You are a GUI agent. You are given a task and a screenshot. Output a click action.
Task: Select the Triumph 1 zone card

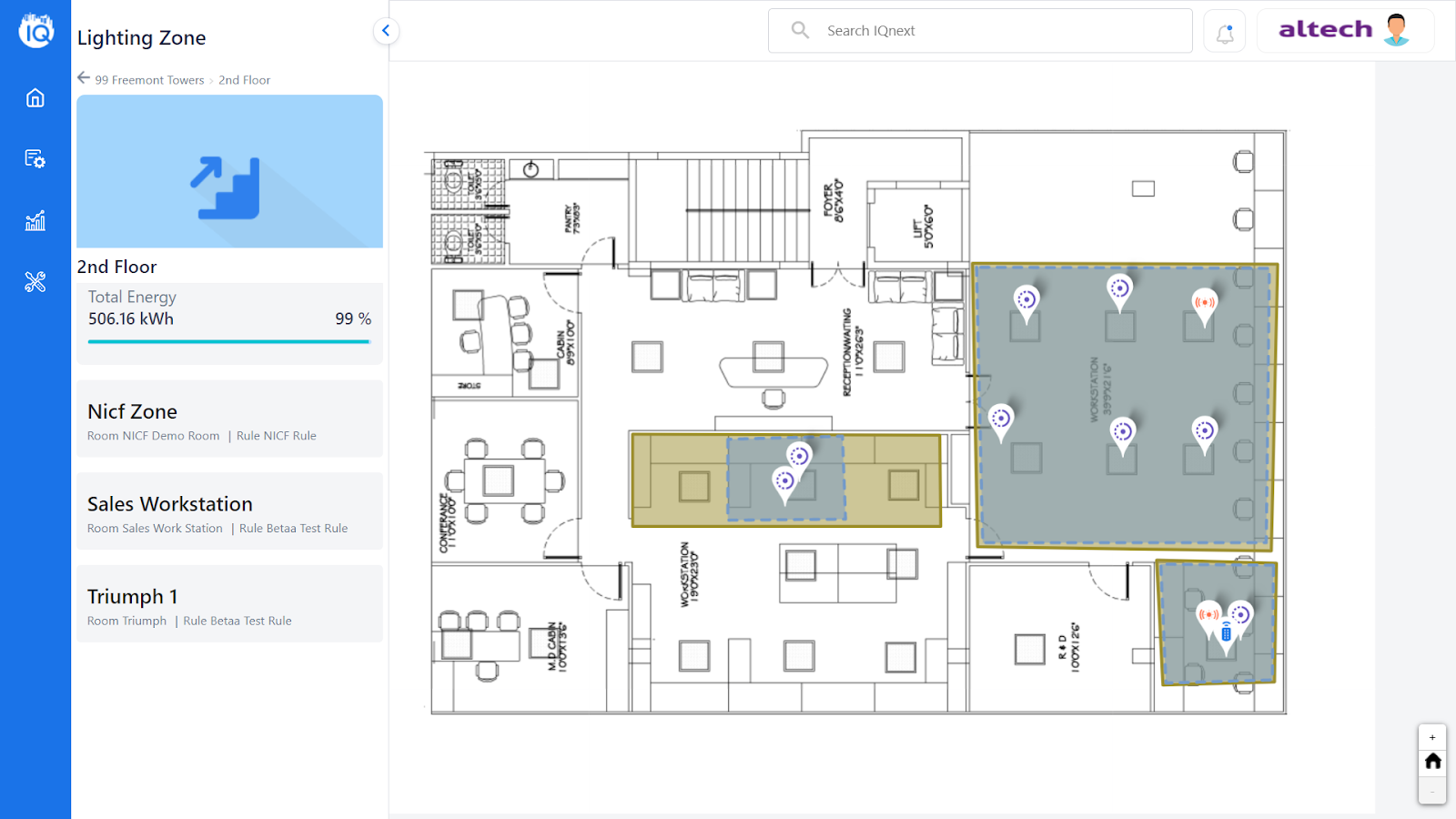point(228,603)
